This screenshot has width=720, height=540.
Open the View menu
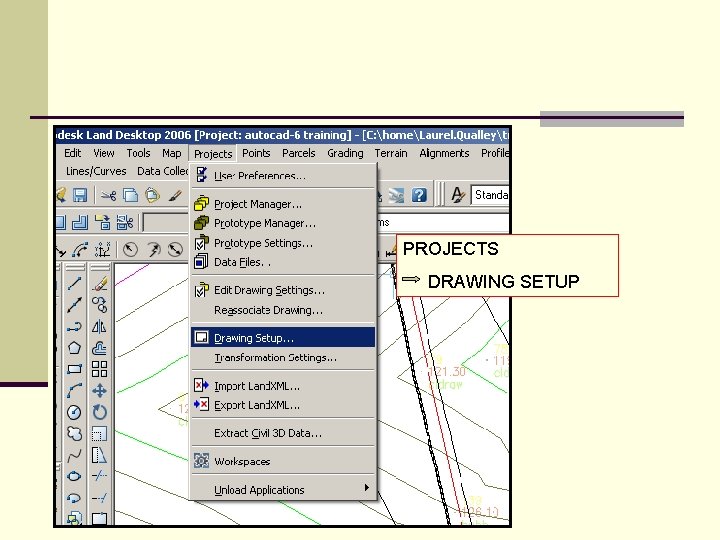pos(104,153)
